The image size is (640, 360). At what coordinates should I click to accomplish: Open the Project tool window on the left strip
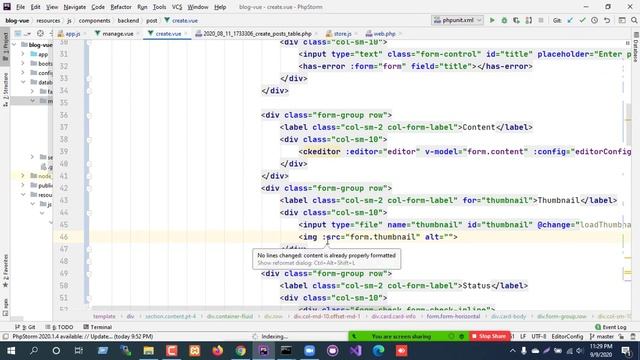point(5,46)
